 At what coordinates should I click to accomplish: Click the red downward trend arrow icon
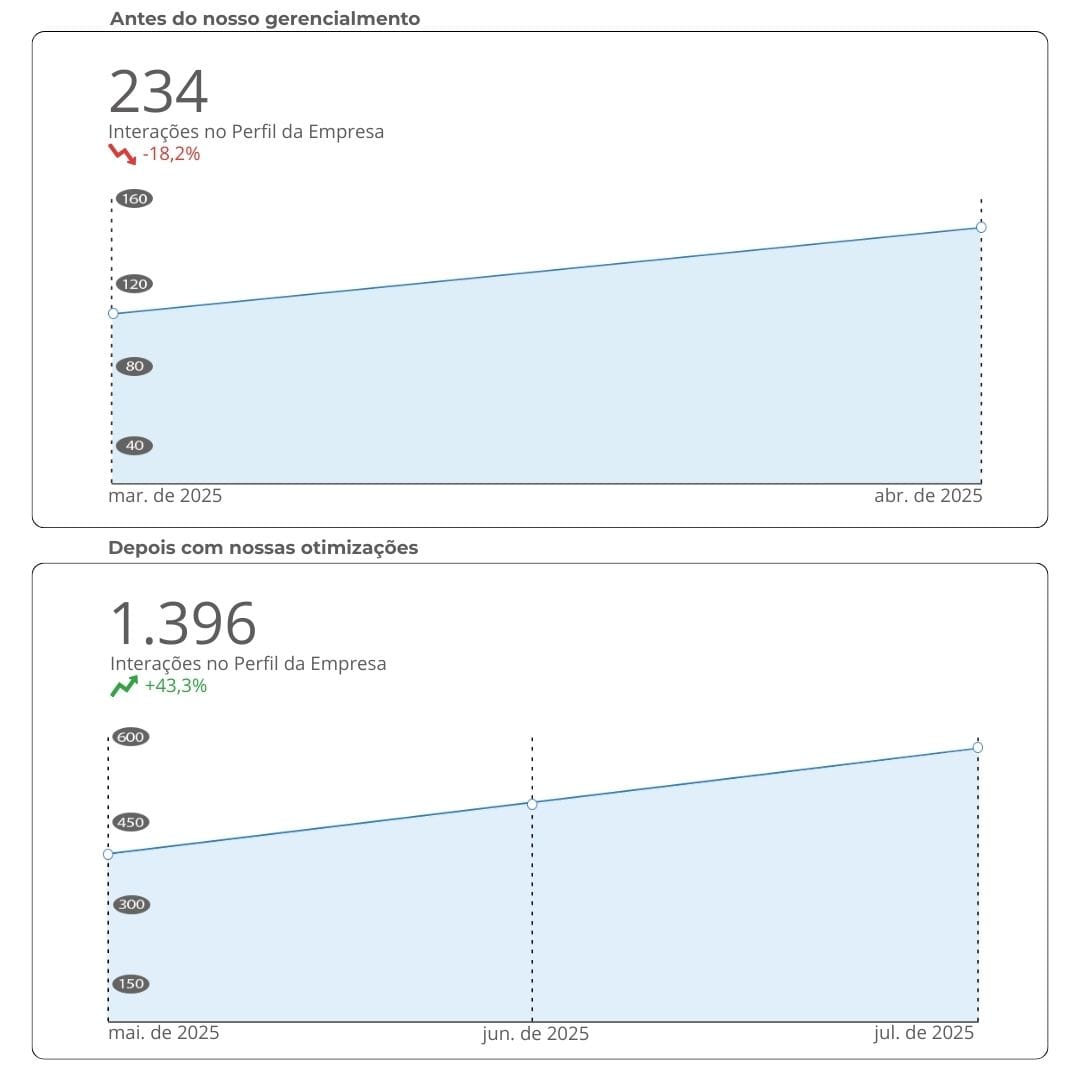tap(122, 154)
